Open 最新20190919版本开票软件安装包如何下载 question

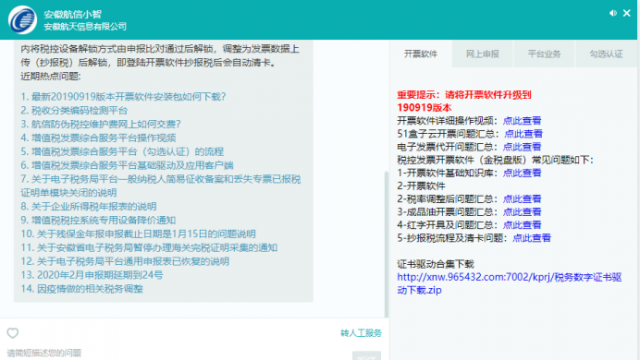(x=123, y=97)
